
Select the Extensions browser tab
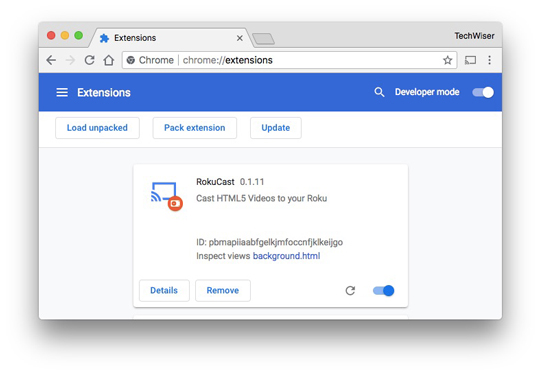(x=172, y=38)
